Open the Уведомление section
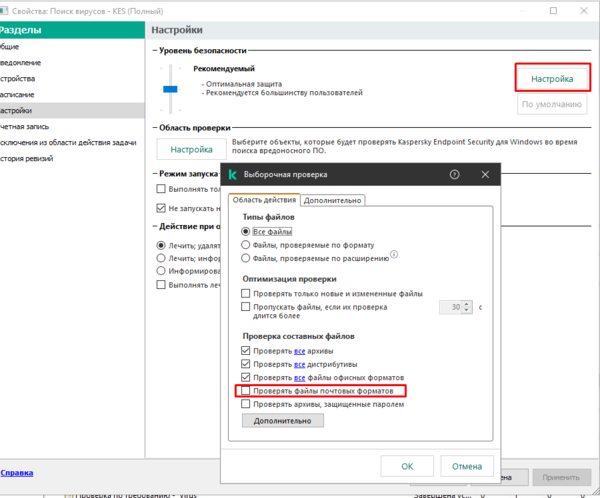Image resolution: width=600 pixels, height=498 pixels. 72,63
